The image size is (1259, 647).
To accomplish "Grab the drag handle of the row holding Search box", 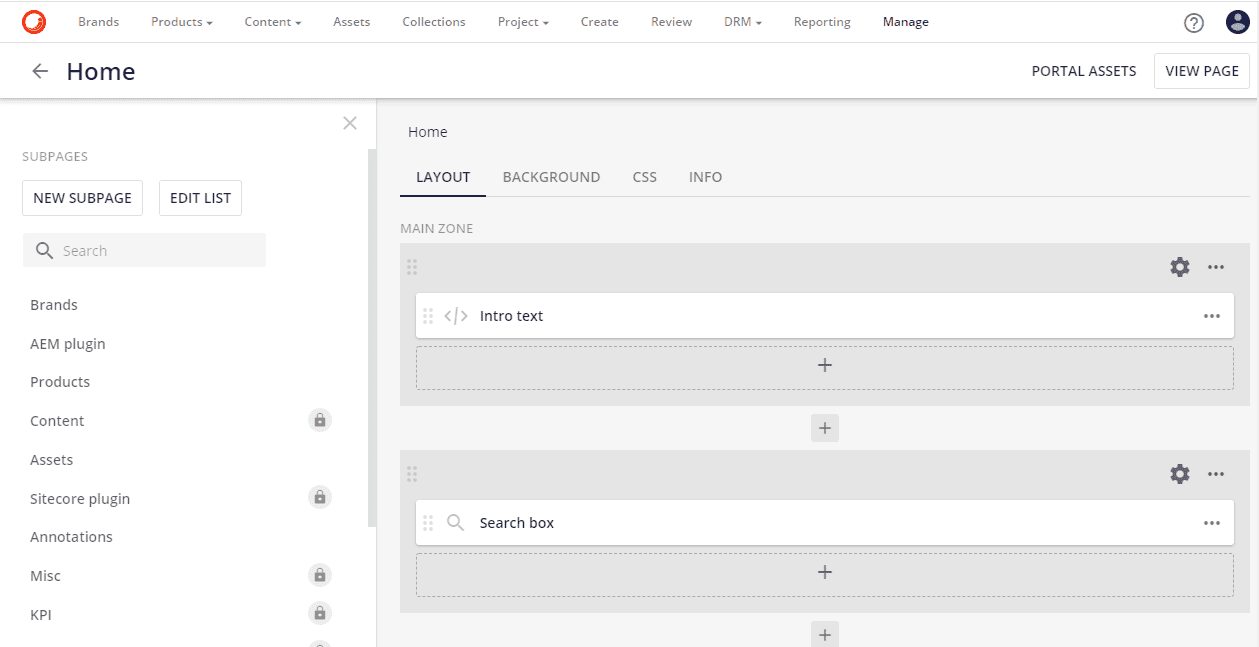I will tap(412, 474).
